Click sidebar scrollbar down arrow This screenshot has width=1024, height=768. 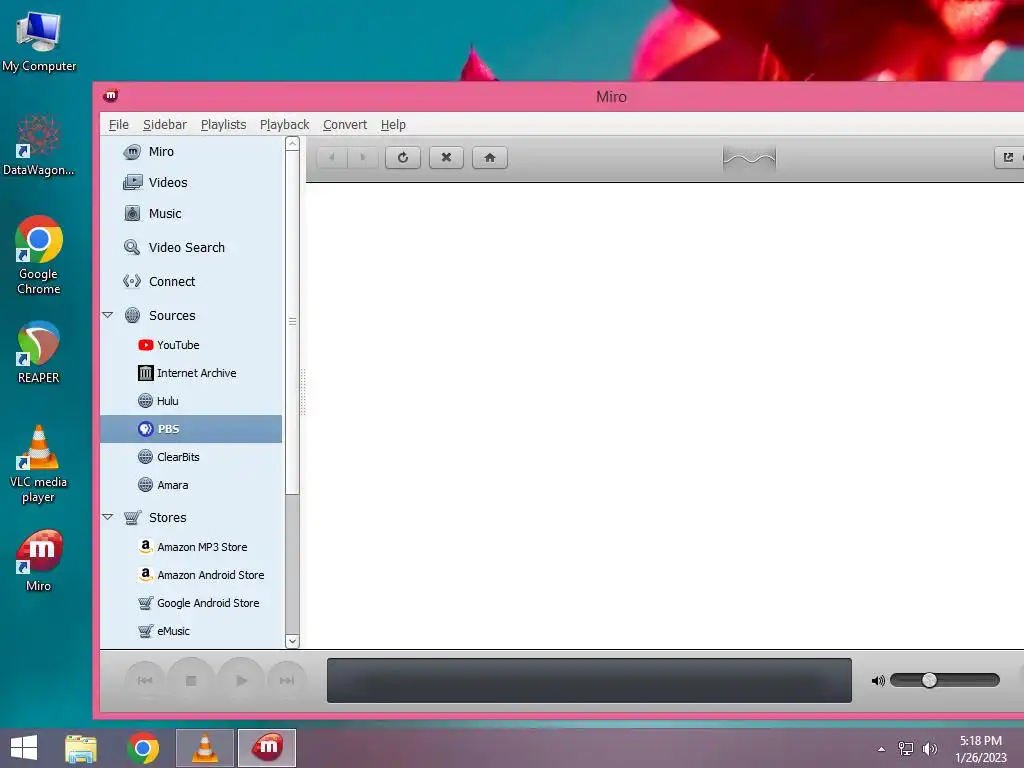tap(293, 641)
